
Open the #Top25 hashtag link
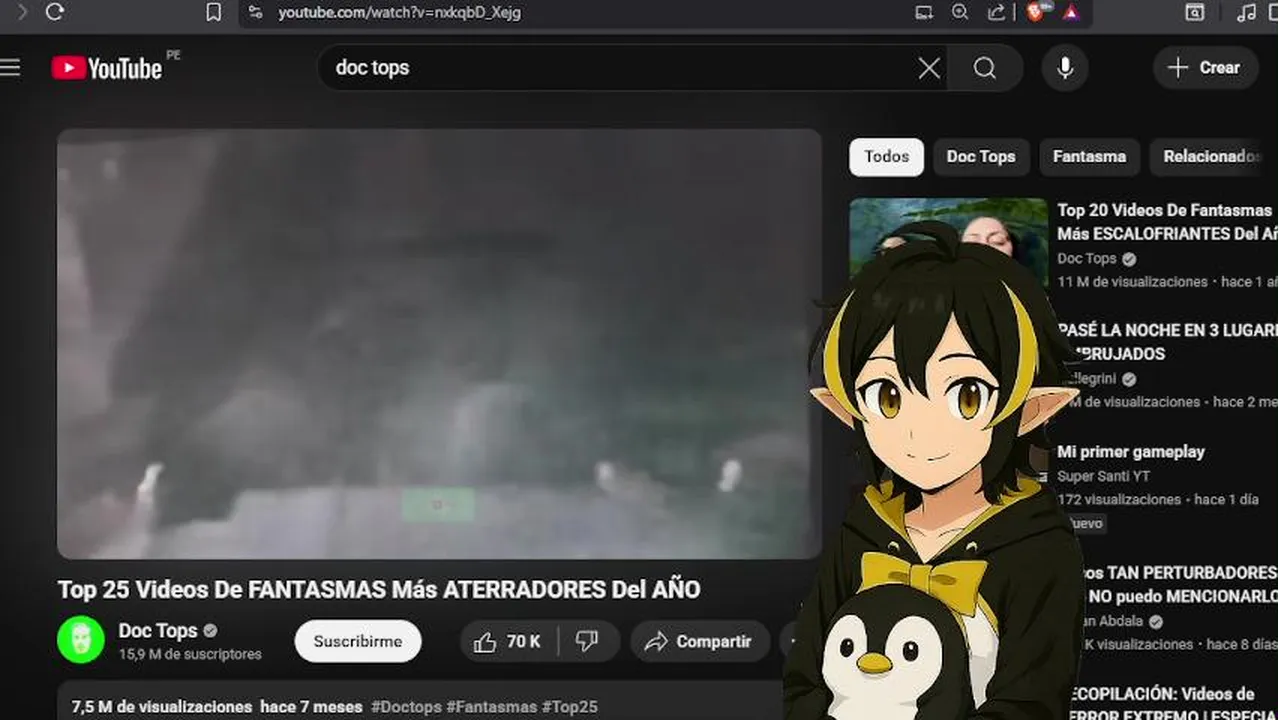click(570, 707)
